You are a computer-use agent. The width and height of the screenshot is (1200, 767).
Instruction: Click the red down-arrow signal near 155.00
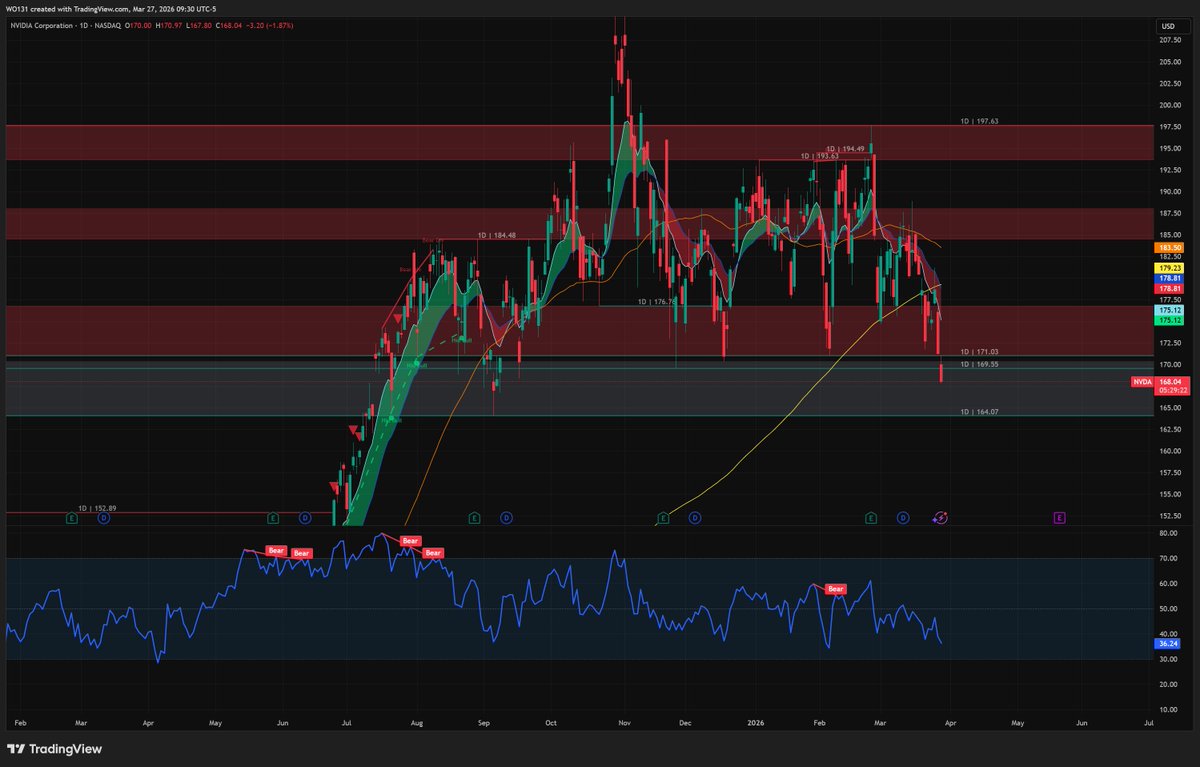(x=335, y=485)
